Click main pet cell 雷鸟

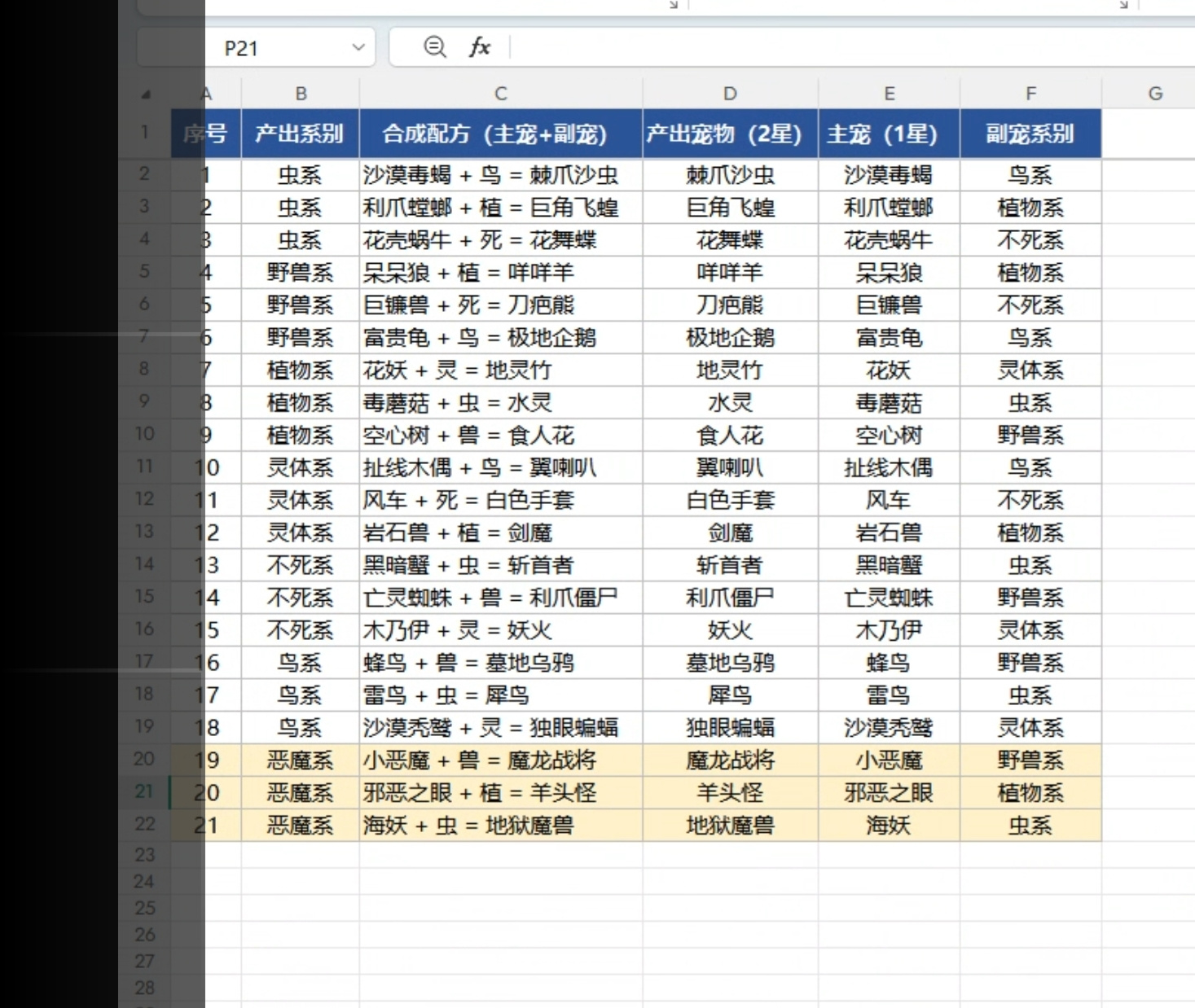[x=889, y=695]
